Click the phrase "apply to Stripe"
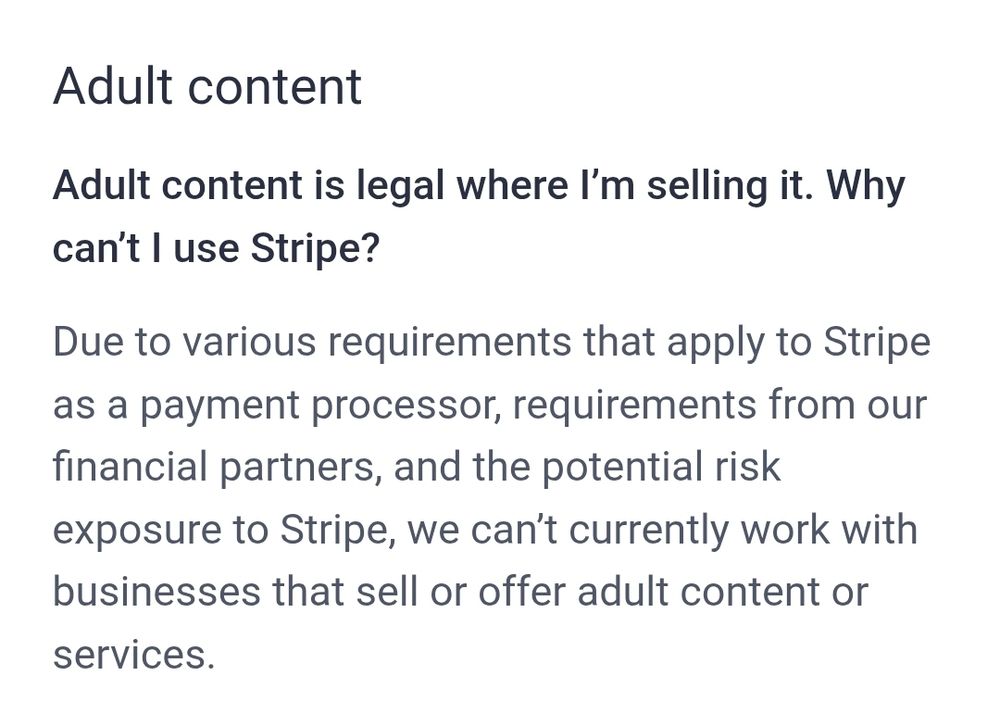 (x=799, y=342)
